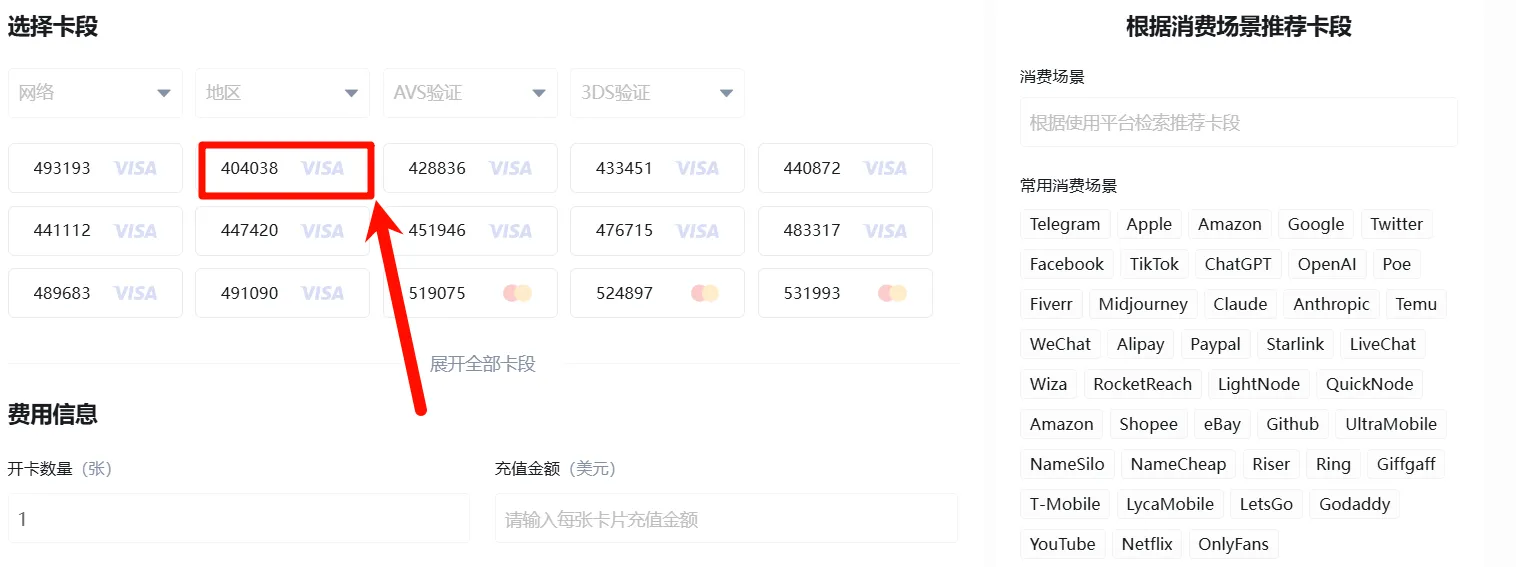Screen dimensions: 1516x567
Task: Pick the Anthropic scenario tag
Action: (x=1332, y=304)
